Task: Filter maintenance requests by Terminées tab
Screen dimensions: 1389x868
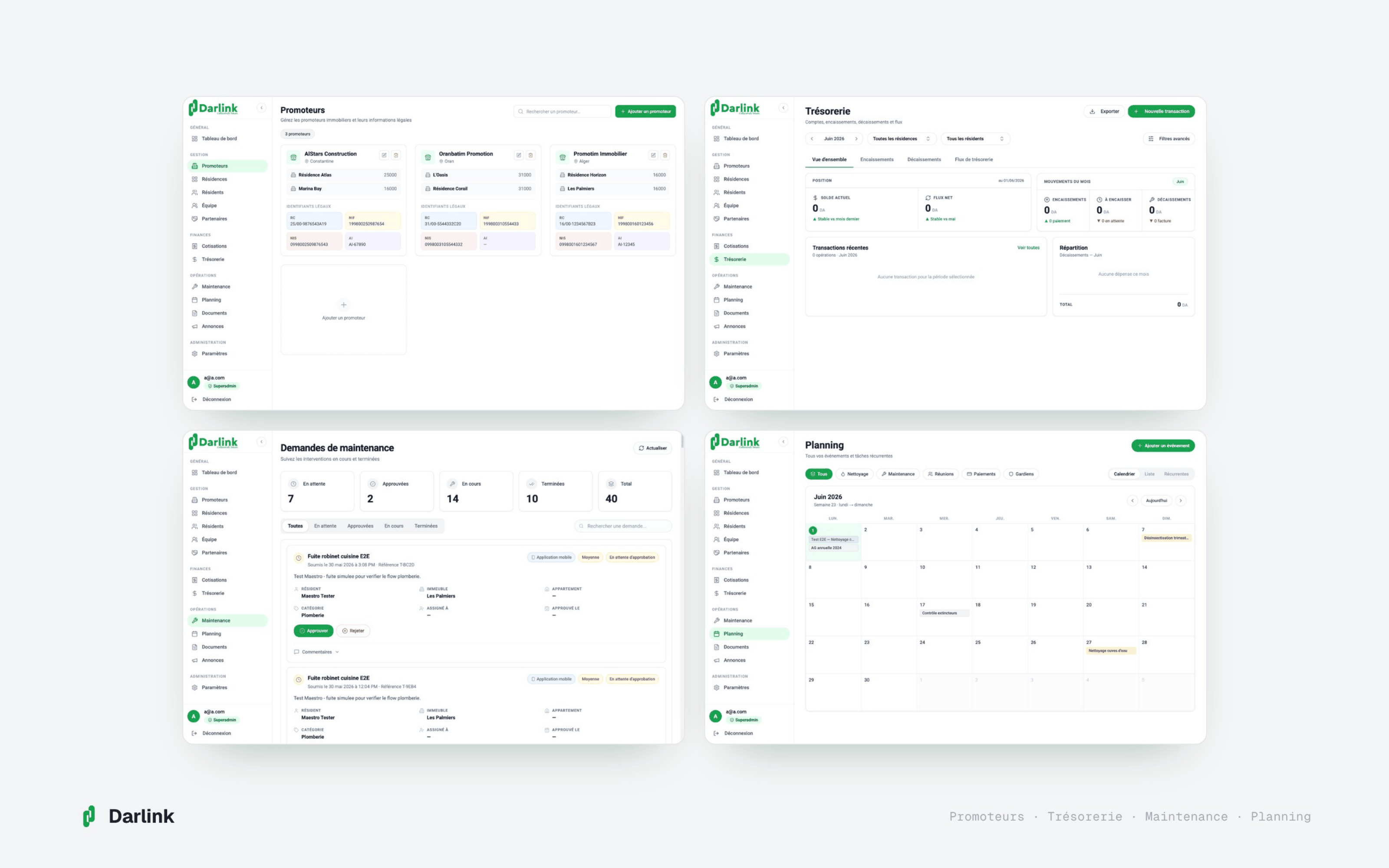Action: tap(426, 526)
